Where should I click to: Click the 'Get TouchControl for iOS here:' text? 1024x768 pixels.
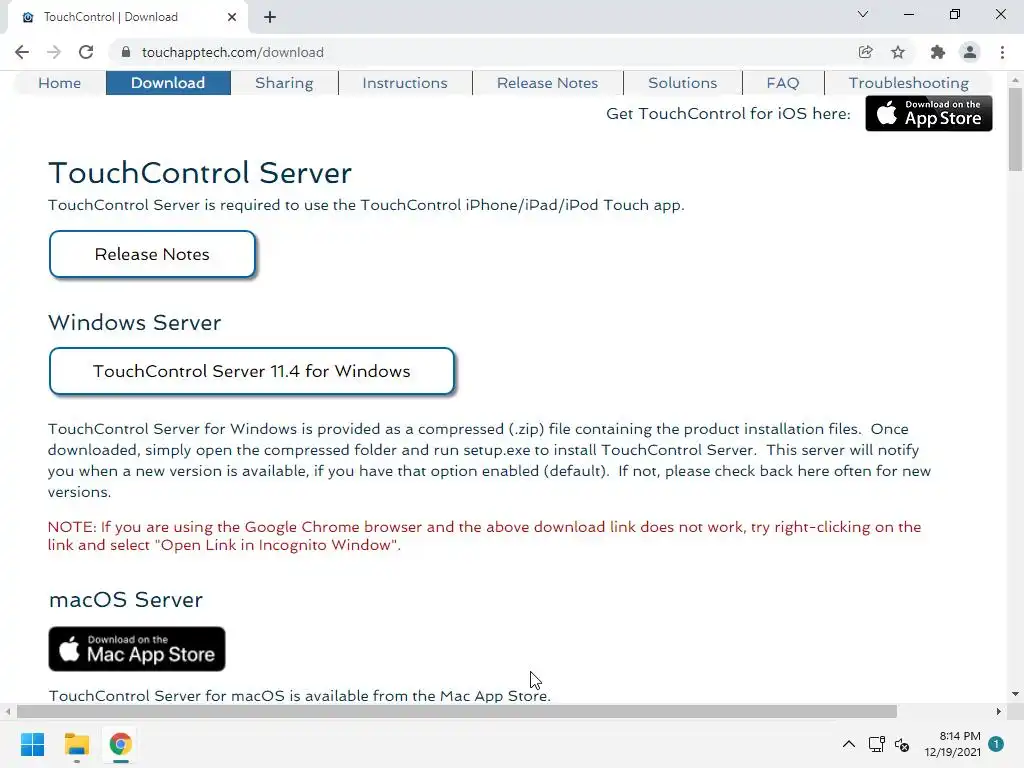pyautogui.click(x=728, y=114)
